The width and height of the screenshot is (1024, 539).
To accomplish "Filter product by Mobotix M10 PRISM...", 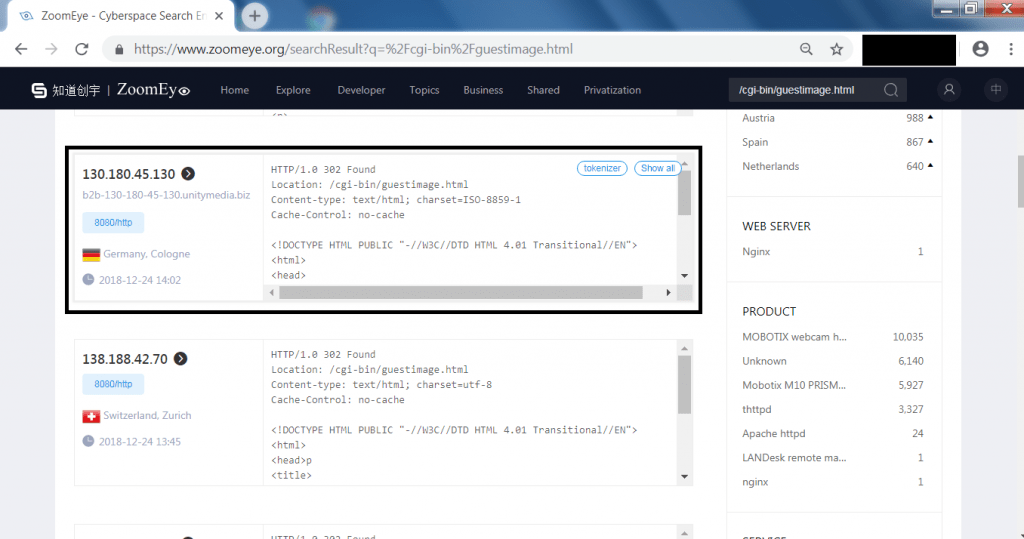I will (793, 385).
